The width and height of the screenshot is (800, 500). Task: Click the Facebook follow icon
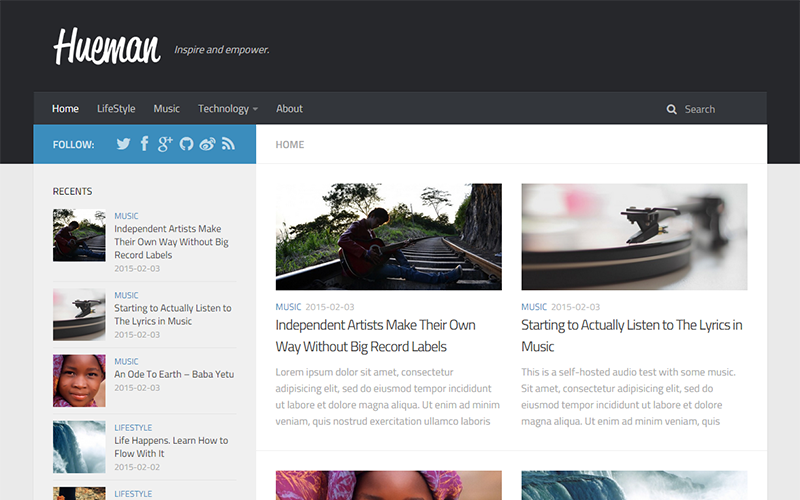[145, 144]
